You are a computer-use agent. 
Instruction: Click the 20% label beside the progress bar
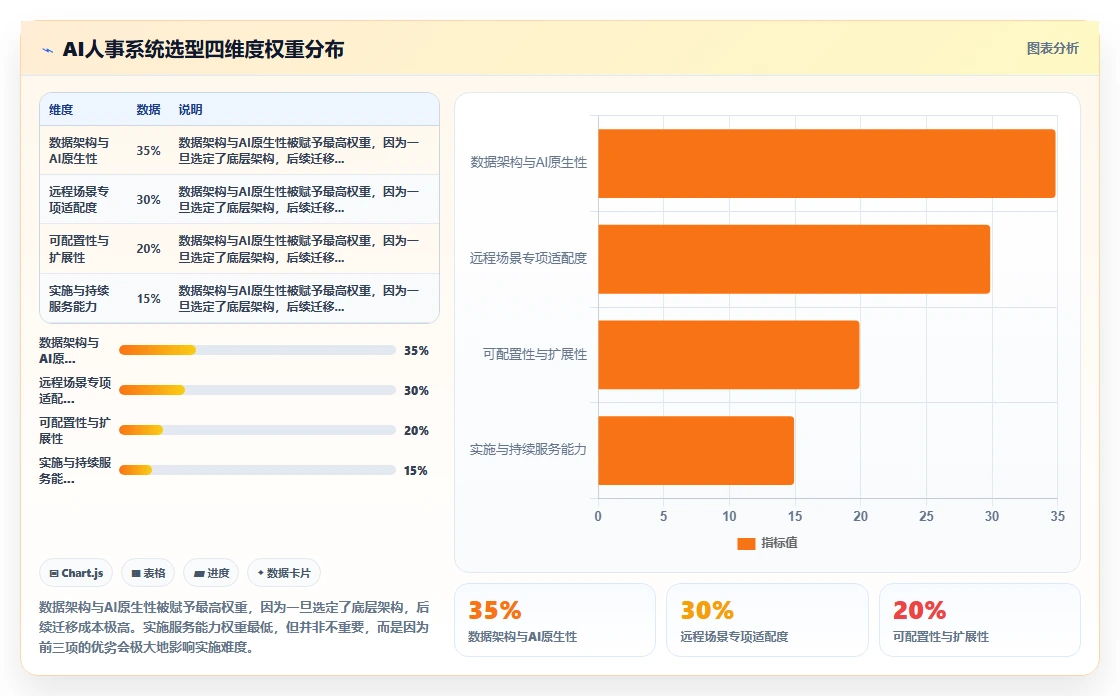tap(416, 431)
